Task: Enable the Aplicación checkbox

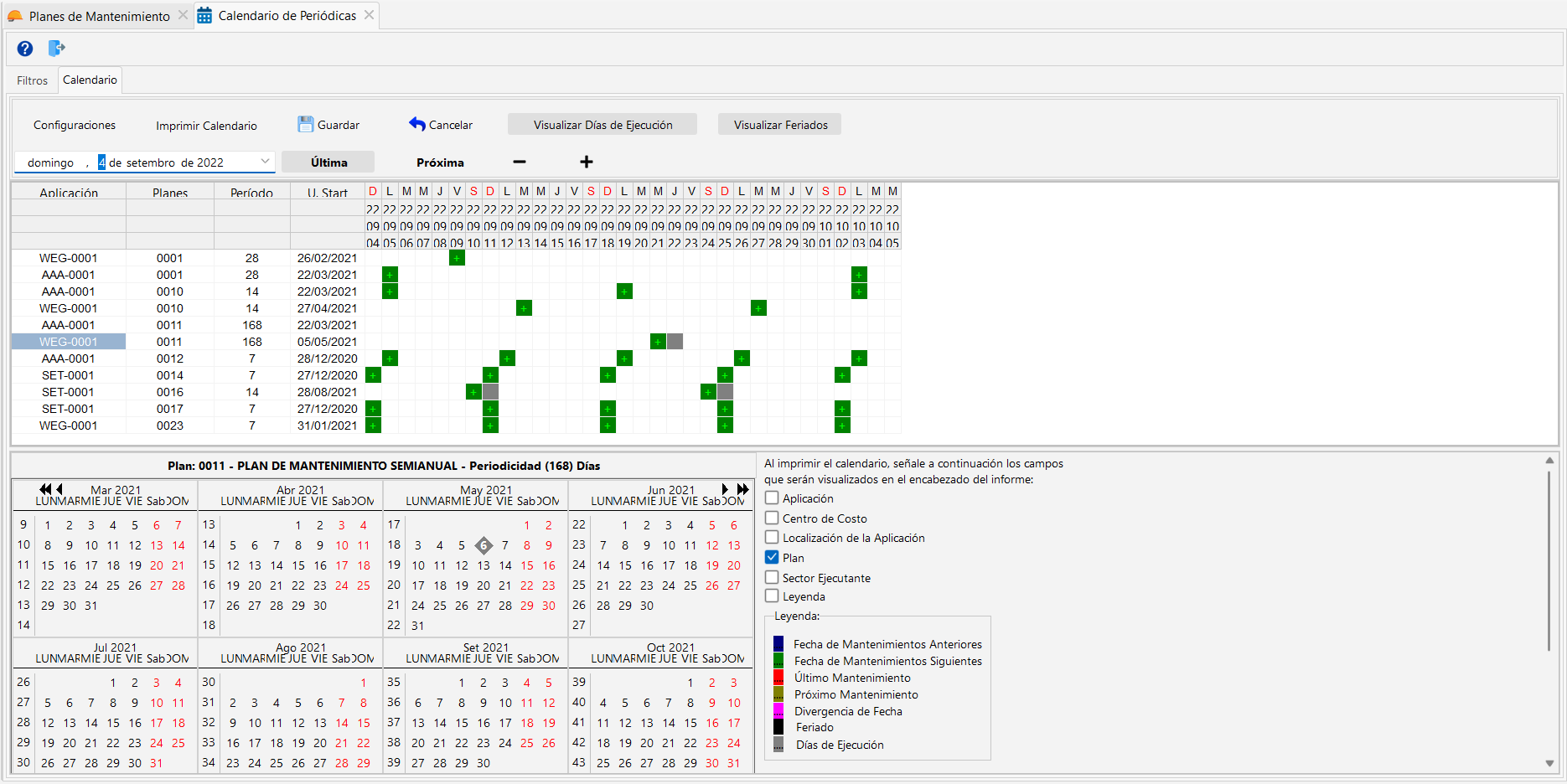Action: 772,498
